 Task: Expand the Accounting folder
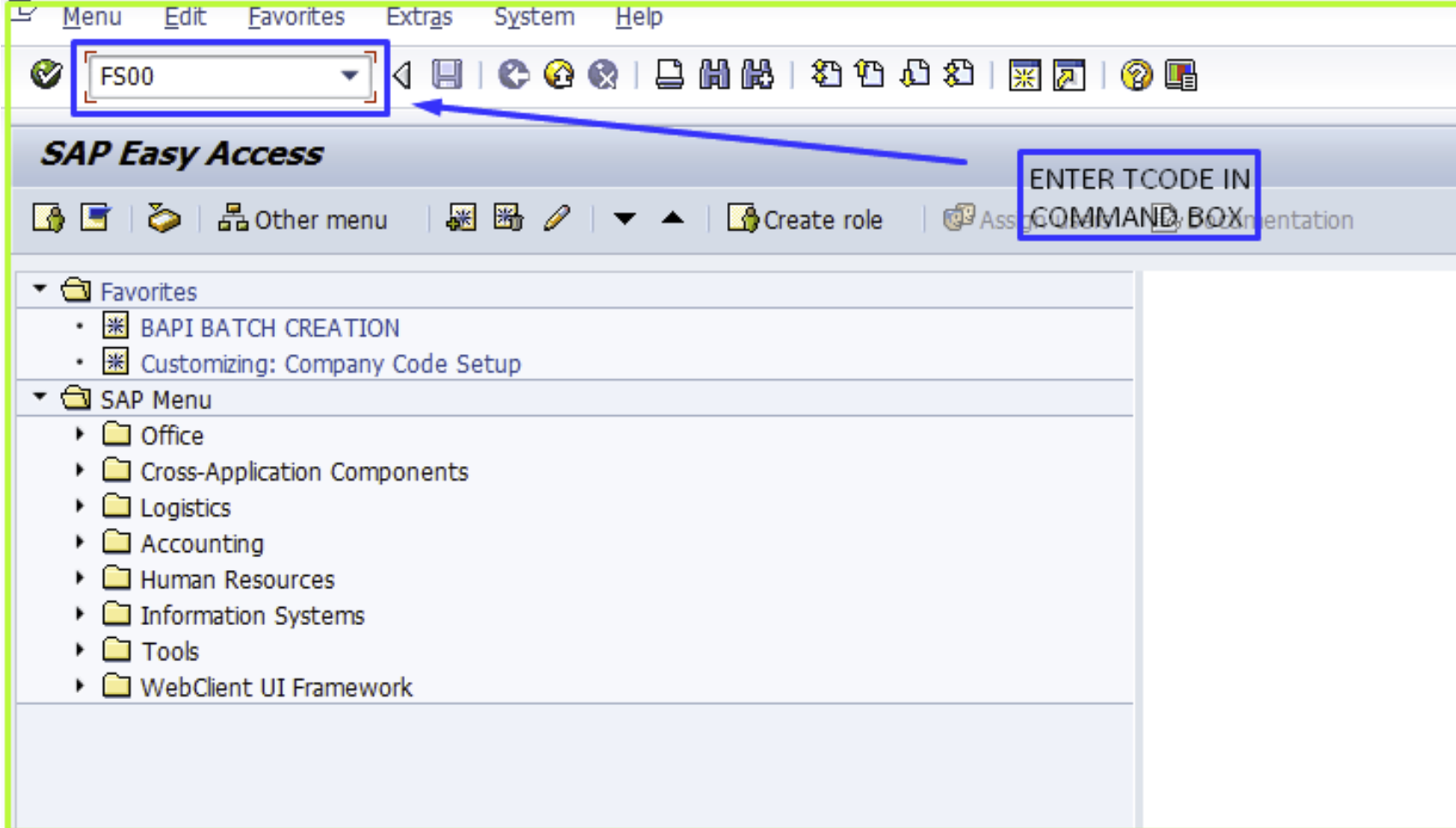(78, 543)
